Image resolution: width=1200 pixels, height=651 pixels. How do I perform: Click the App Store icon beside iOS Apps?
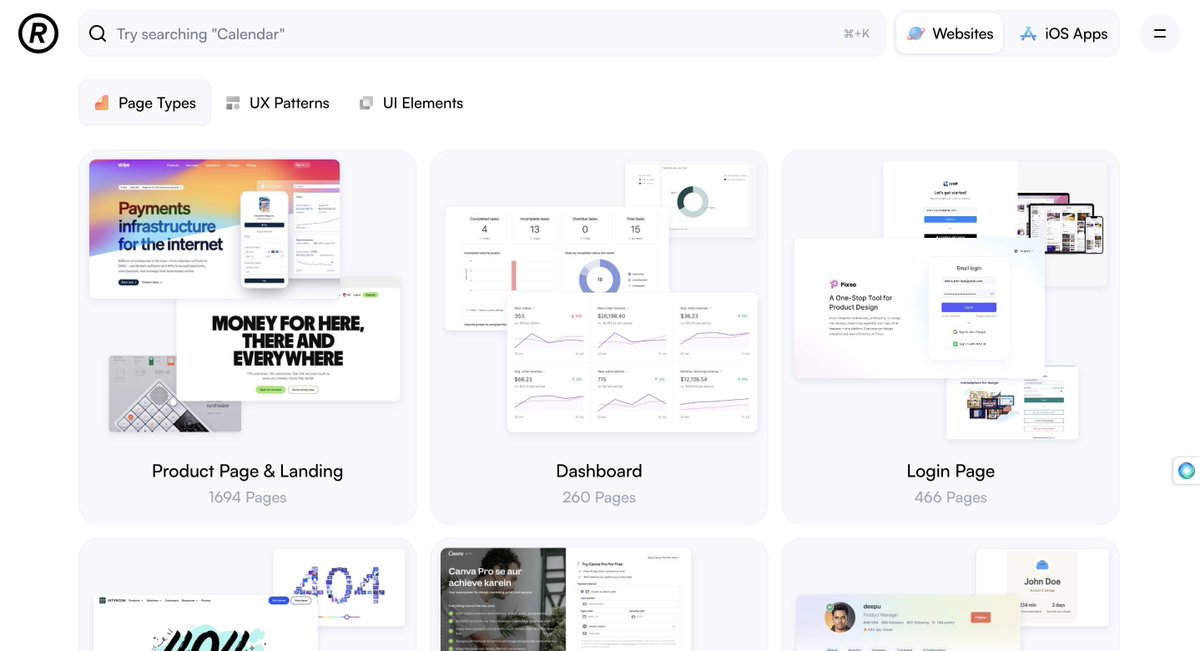(x=1028, y=34)
